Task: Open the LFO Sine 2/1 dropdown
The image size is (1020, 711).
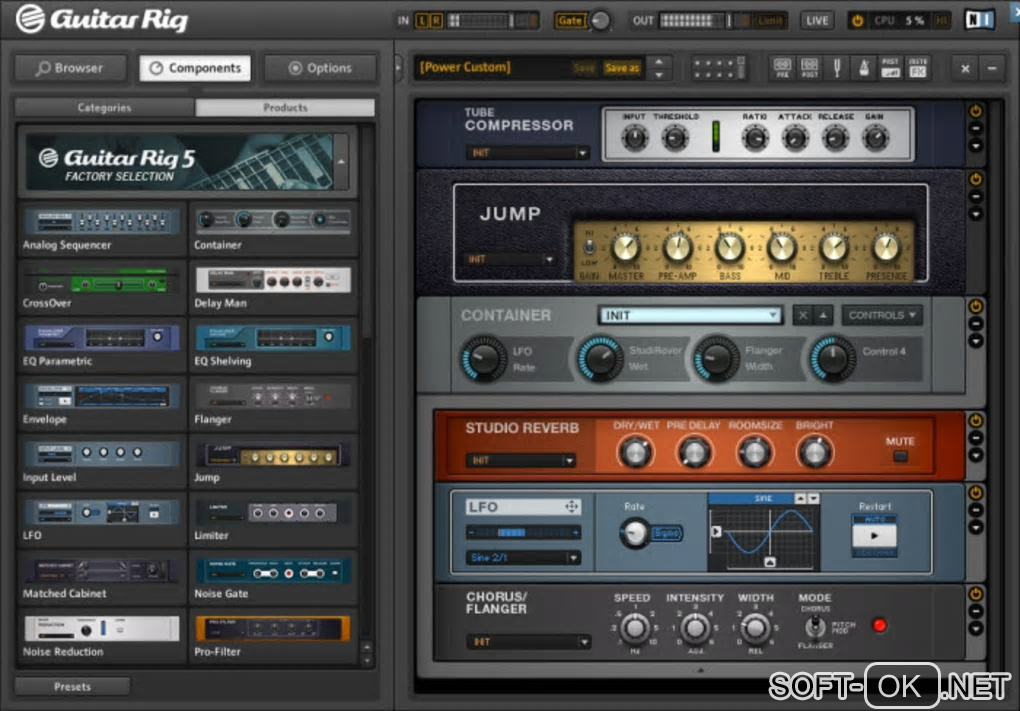Action: point(523,557)
